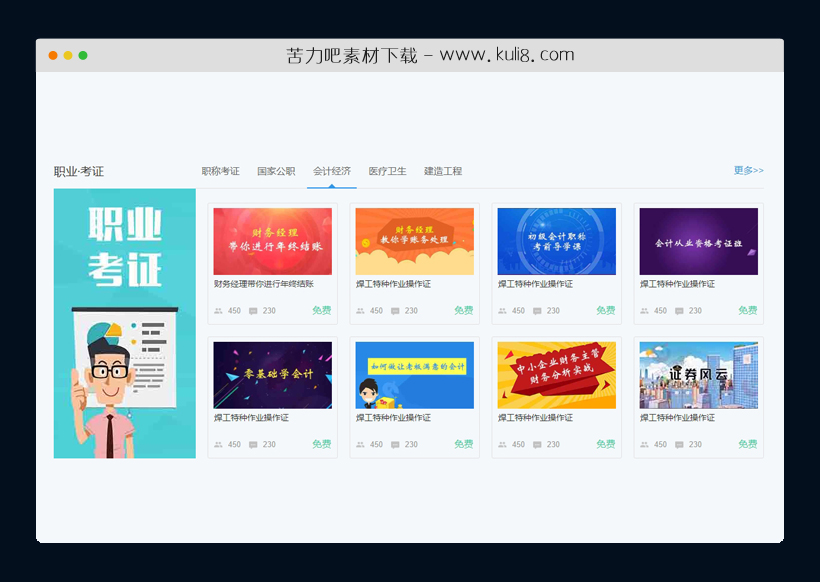820x582 pixels.
Task: Click the 职业考证 banner image
Action: click(123, 325)
